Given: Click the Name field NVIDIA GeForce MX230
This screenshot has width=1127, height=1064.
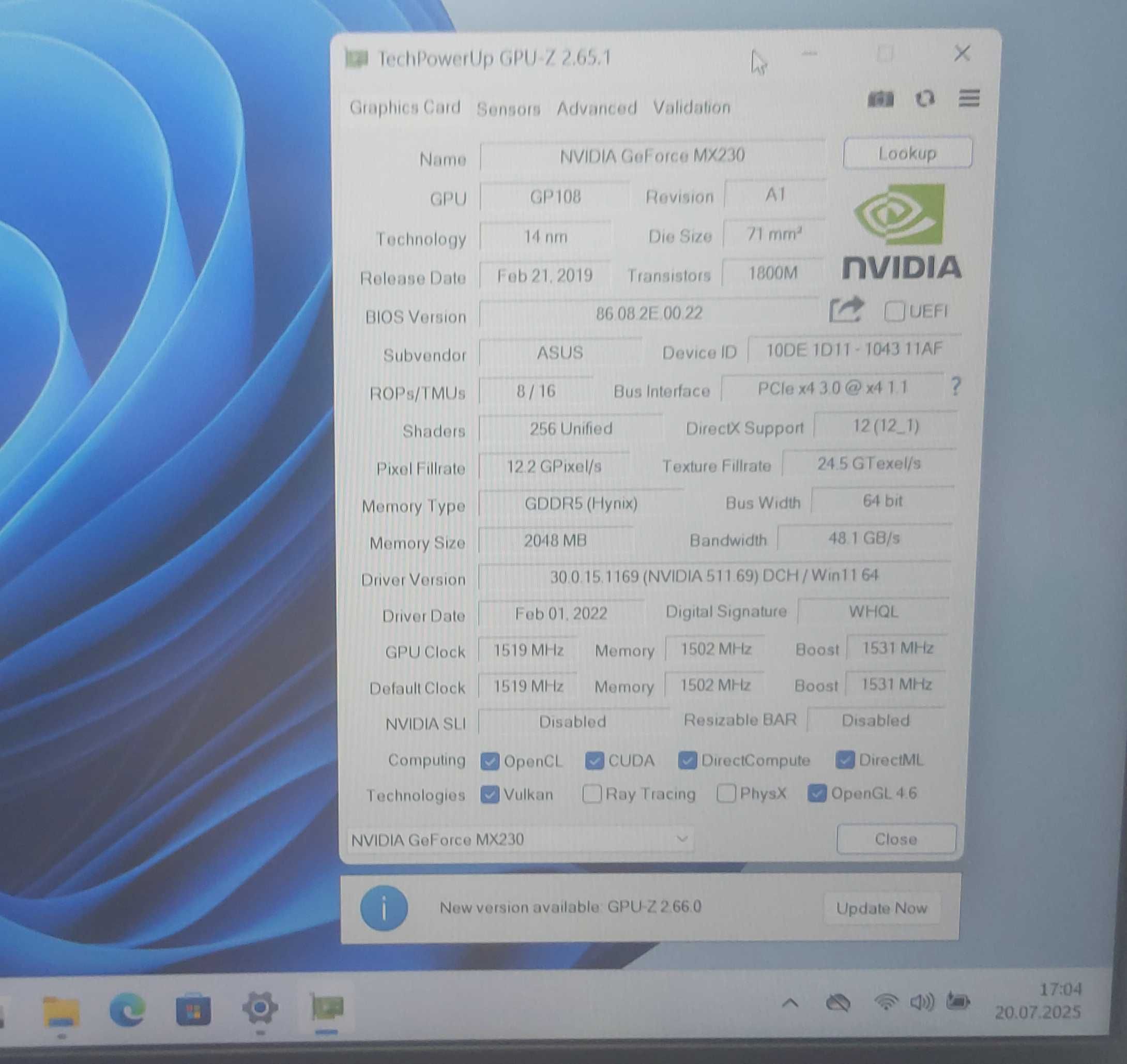Looking at the screenshot, I should (x=652, y=156).
